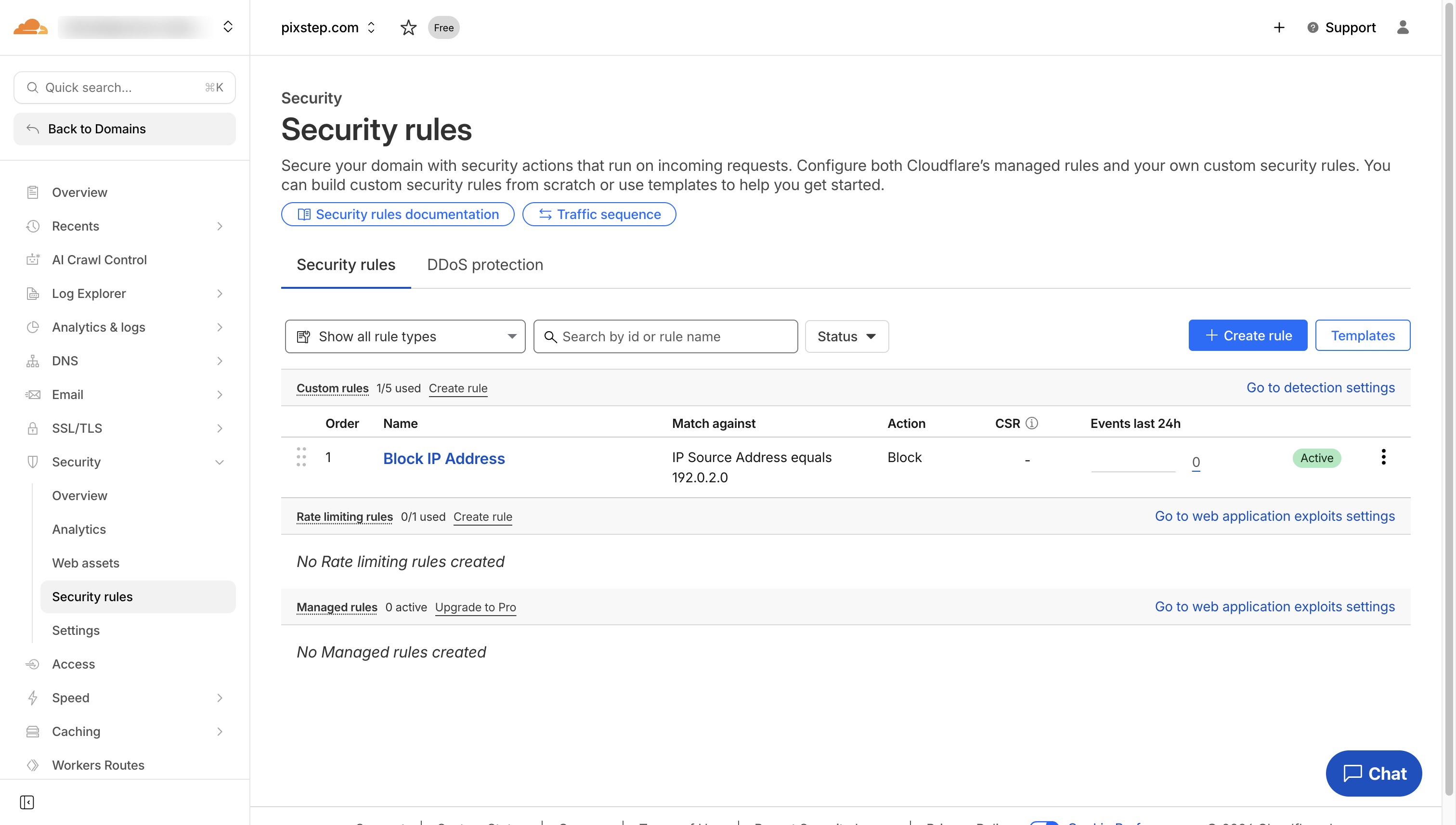Viewport: 1456px width, 825px height.
Task: Collapse the sidebar with the bottom-left icon
Action: (26, 802)
